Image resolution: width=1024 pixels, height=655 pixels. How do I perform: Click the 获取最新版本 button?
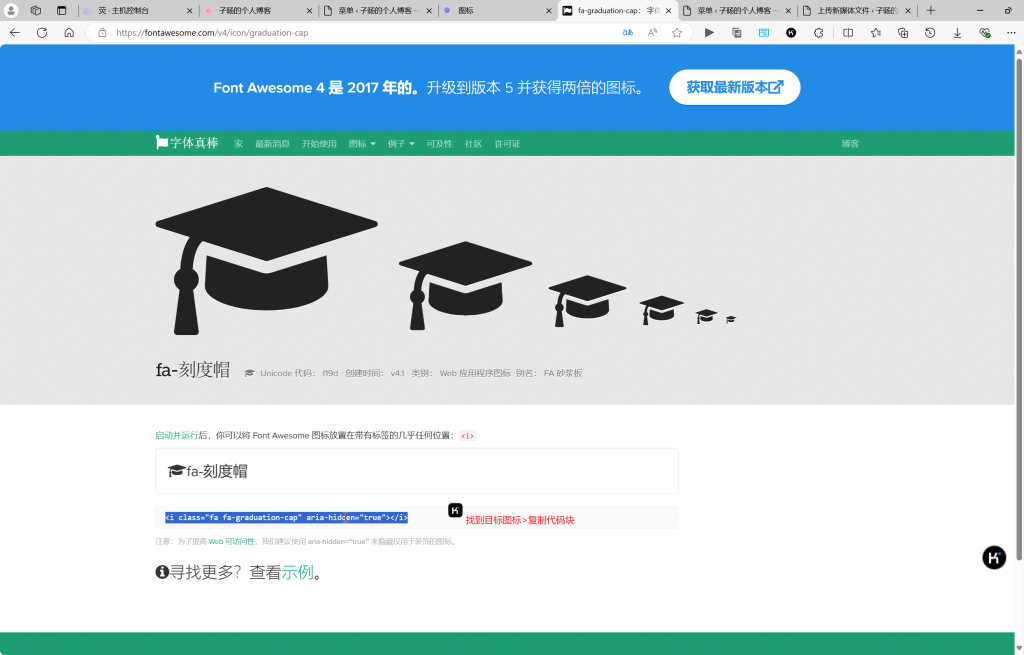pyautogui.click(x=735, y=87)
